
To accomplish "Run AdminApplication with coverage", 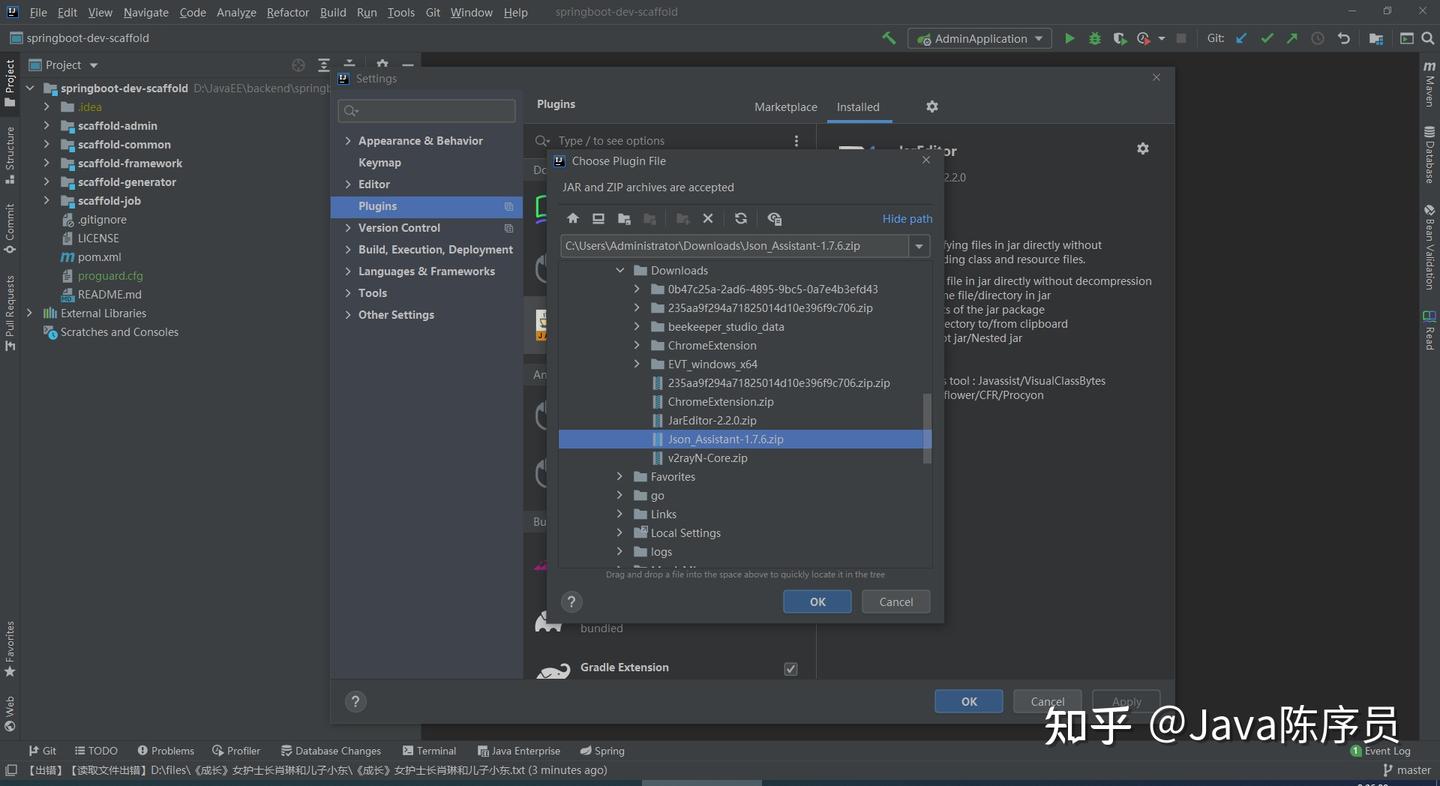I will pos(1118,38).
